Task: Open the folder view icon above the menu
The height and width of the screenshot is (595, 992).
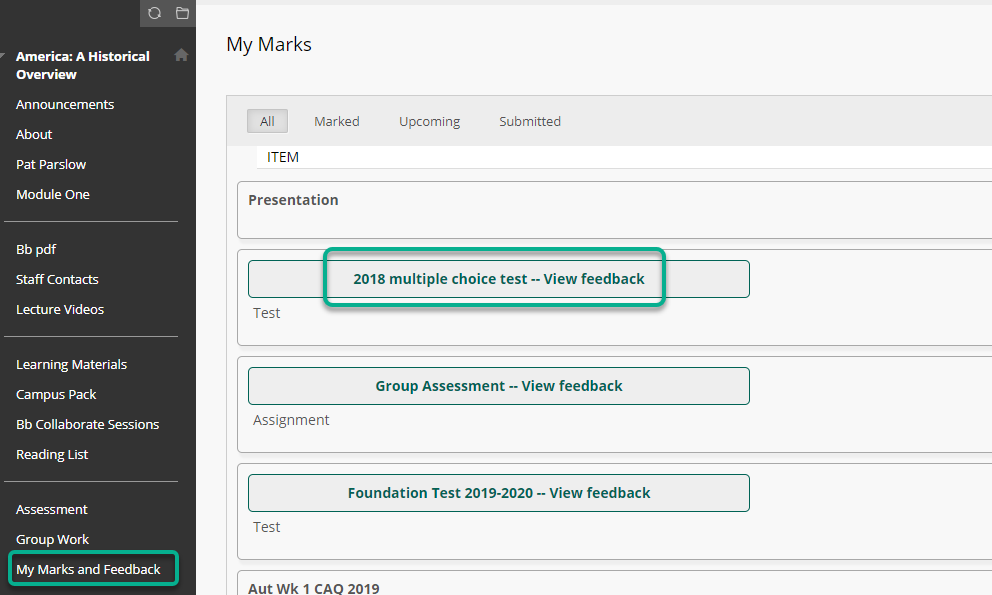Action: point(182,13)
